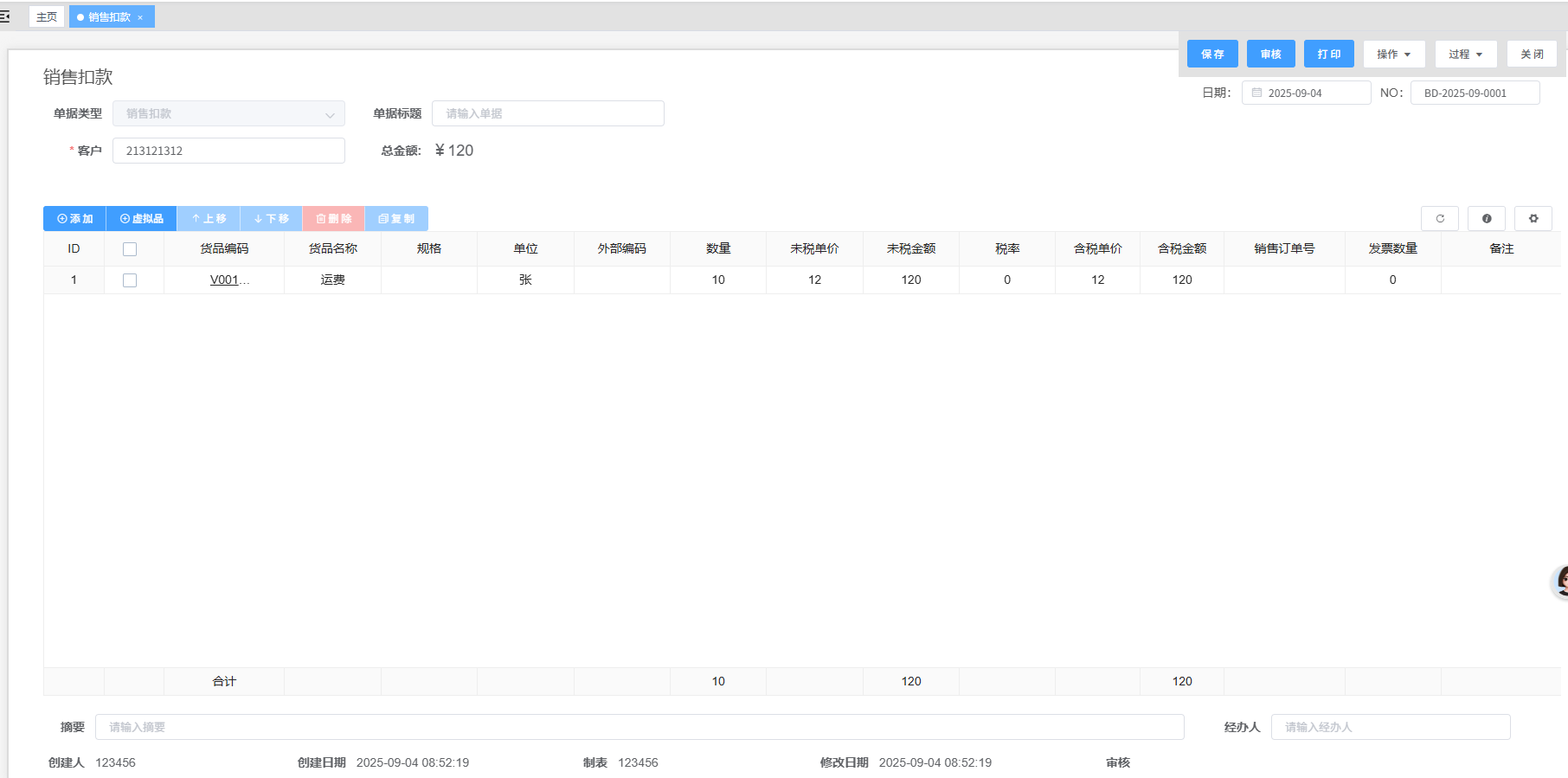The height and width of the screenshot is (778, 1568).
Task: Open table settings gear icon
Action: [1533, 219]
